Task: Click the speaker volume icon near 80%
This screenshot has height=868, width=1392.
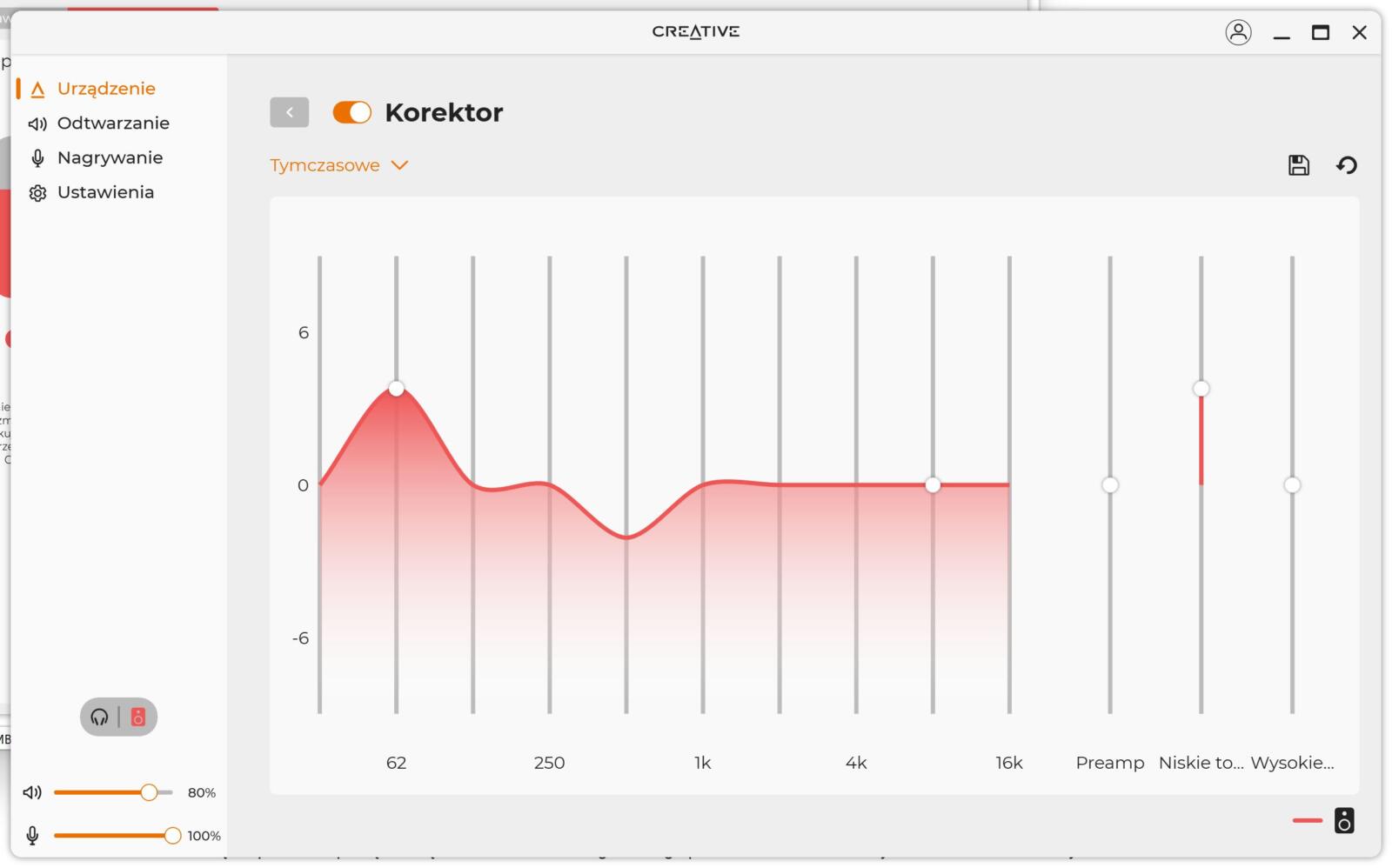Action: tap(32, 792)
